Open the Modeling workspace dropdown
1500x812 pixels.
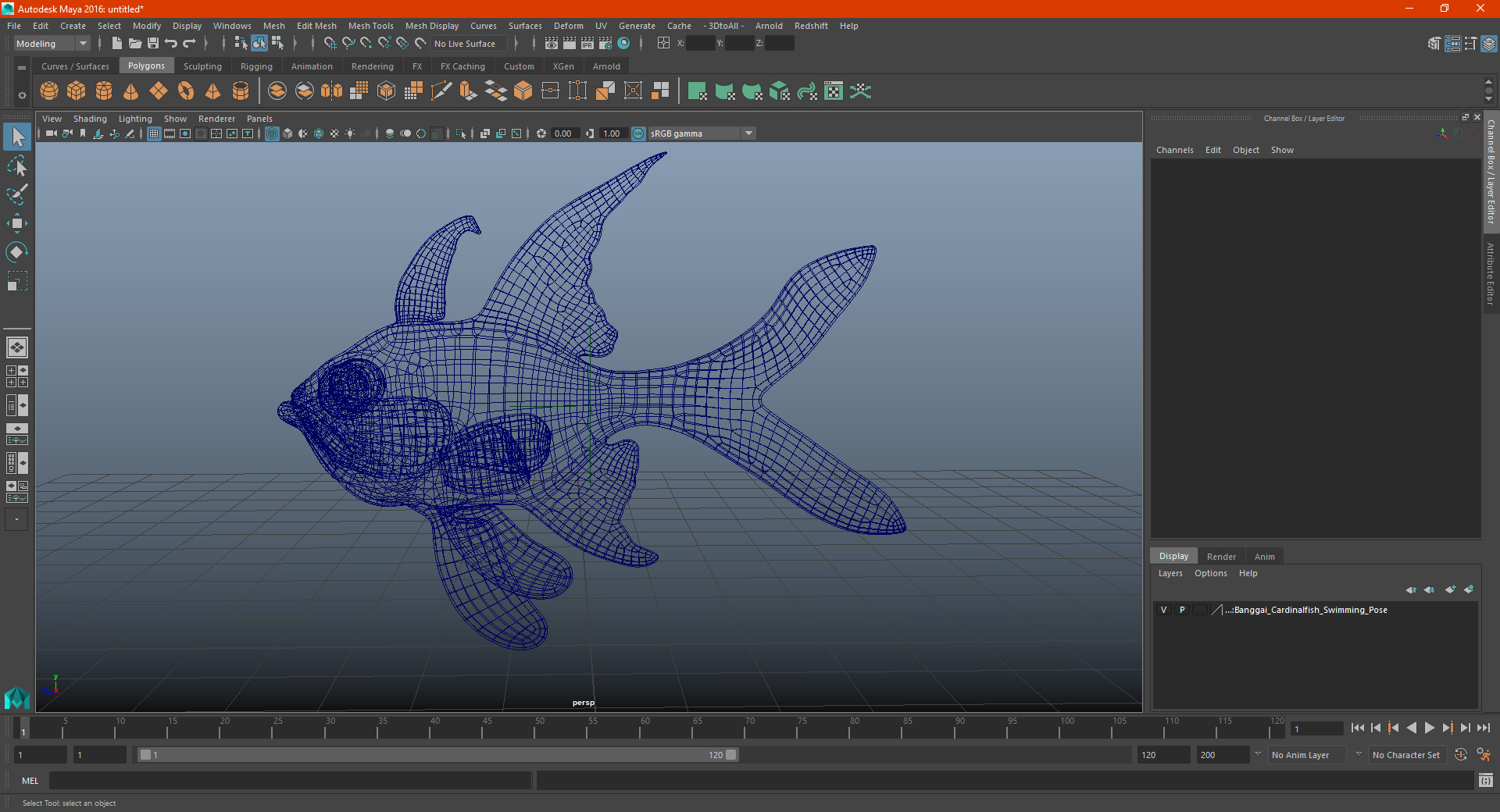click(52, 44)
